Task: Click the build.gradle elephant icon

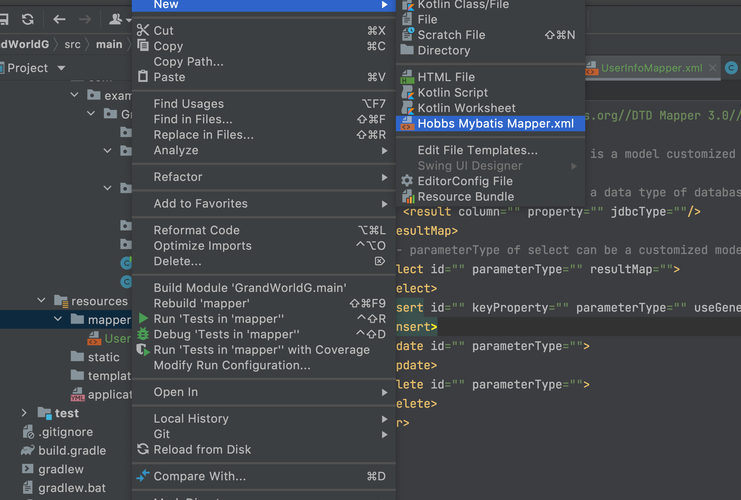Action: pos(28,450)
